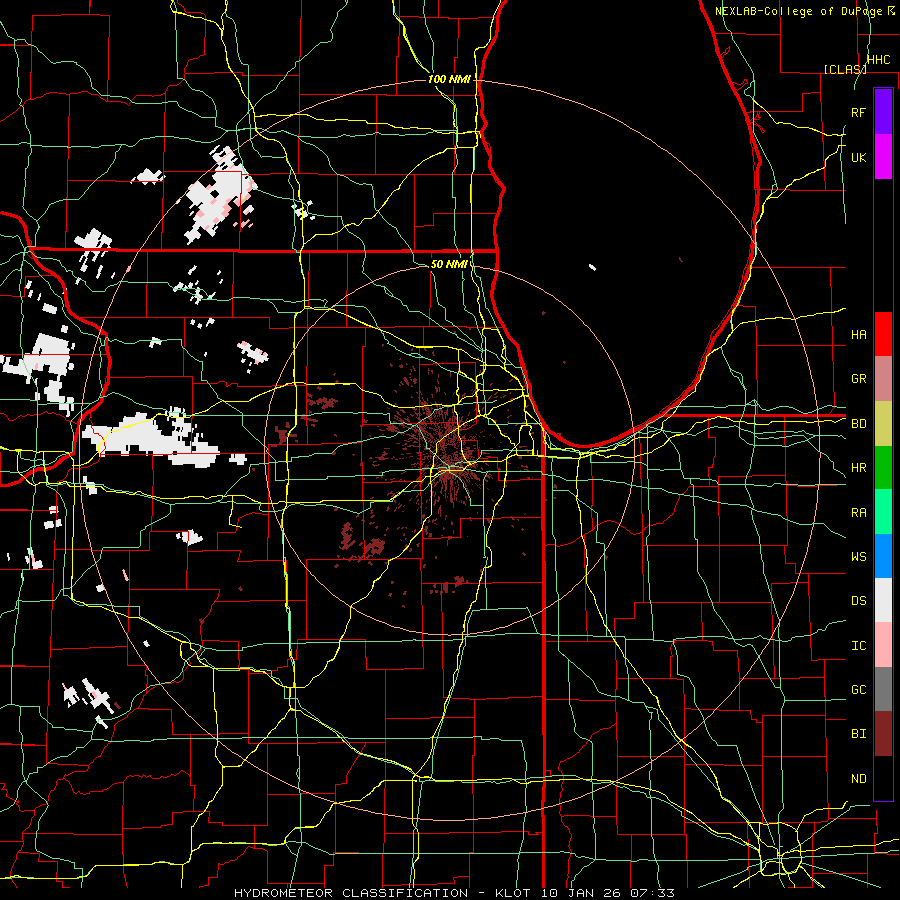
Task: Click the BI legend label
Action: coord(858,734)
